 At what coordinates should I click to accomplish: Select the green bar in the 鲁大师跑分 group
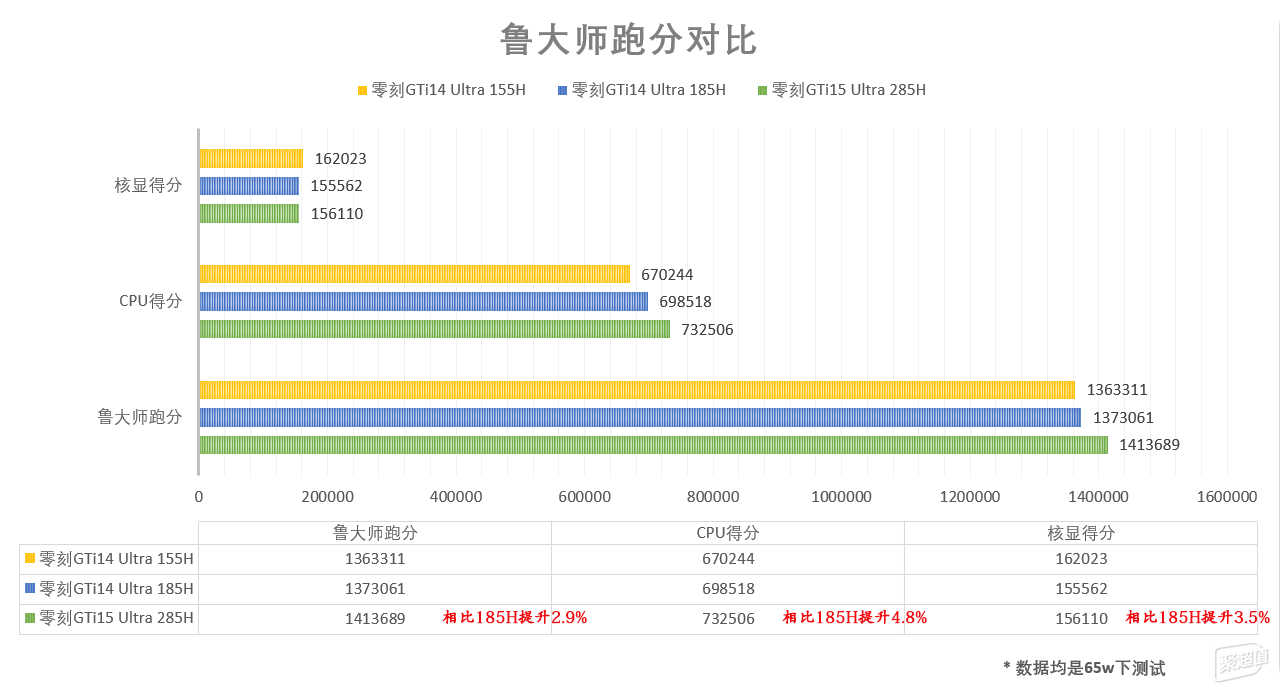pos(653,445)
